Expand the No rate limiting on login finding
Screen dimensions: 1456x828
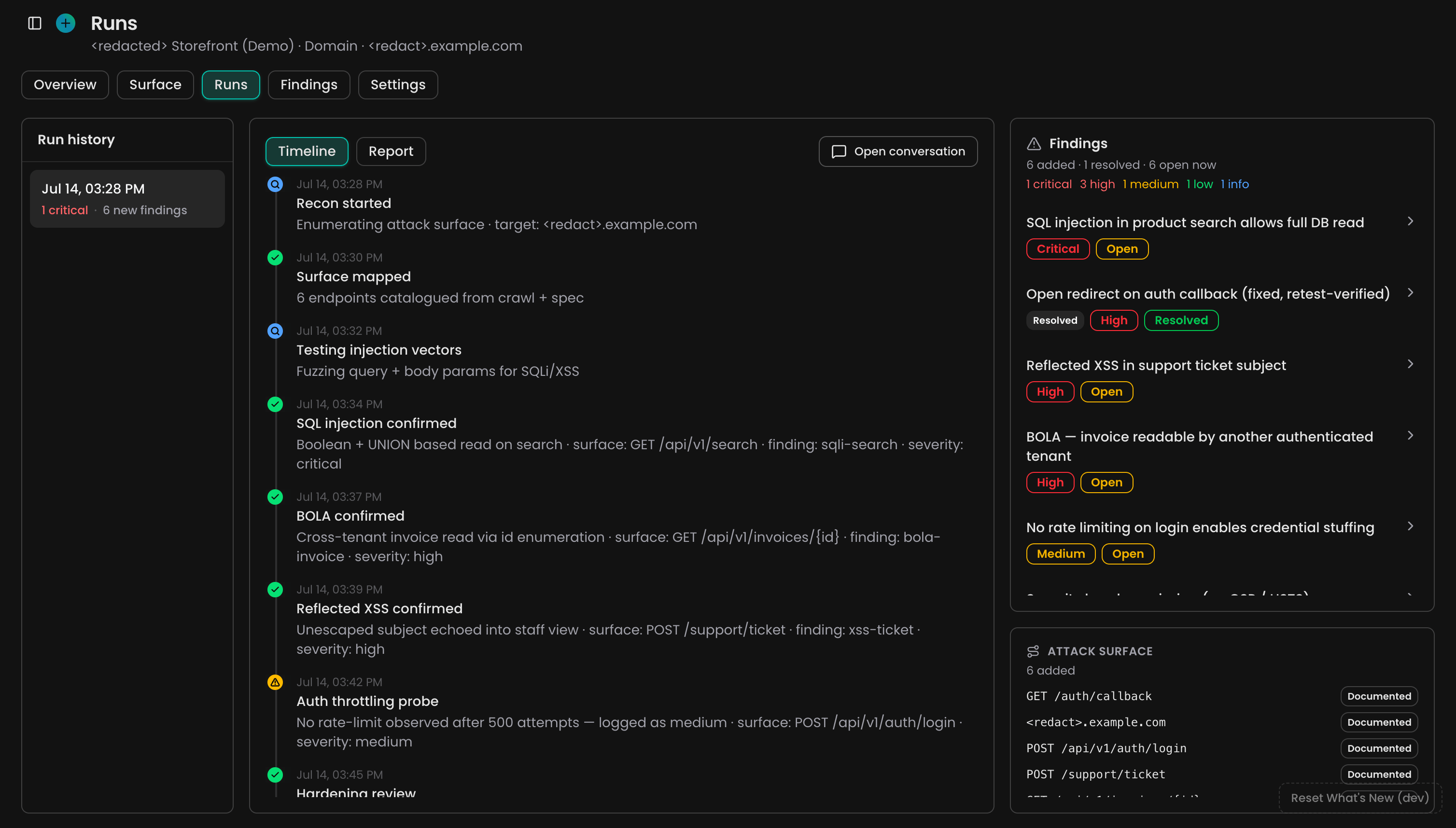pos(1411,526)
